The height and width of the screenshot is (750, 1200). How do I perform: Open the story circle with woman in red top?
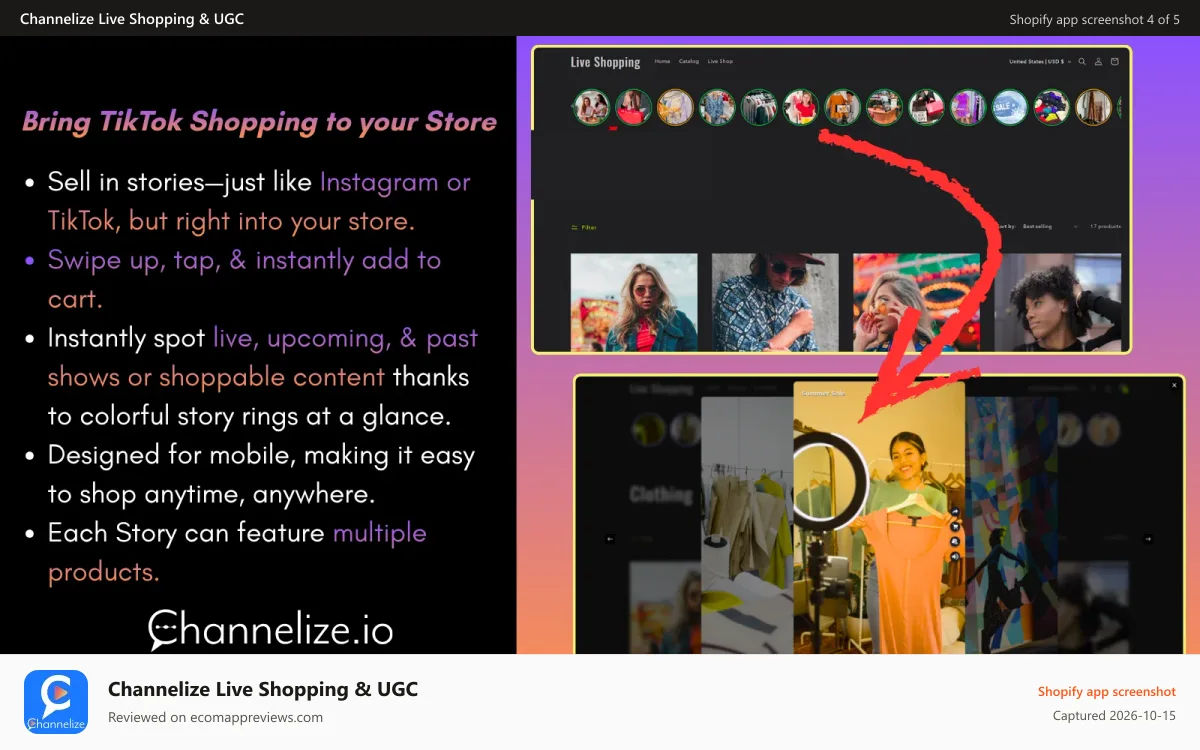[x=801, y=107]
